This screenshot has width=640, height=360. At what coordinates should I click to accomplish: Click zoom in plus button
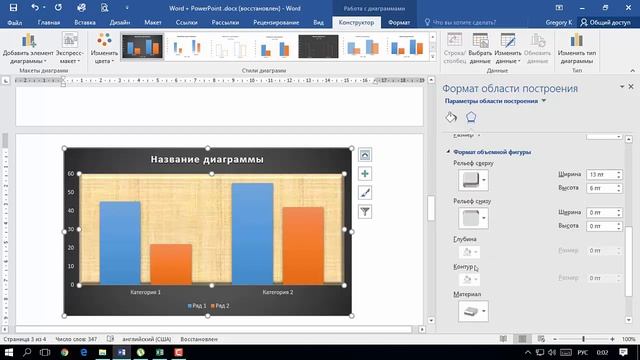[x=612, y=339]
